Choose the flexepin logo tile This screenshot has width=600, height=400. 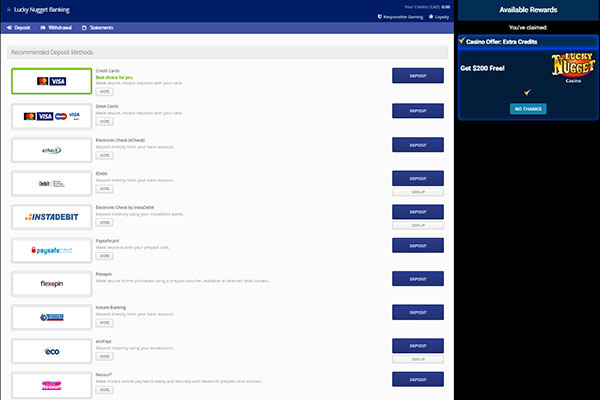(x=52, y=284)
